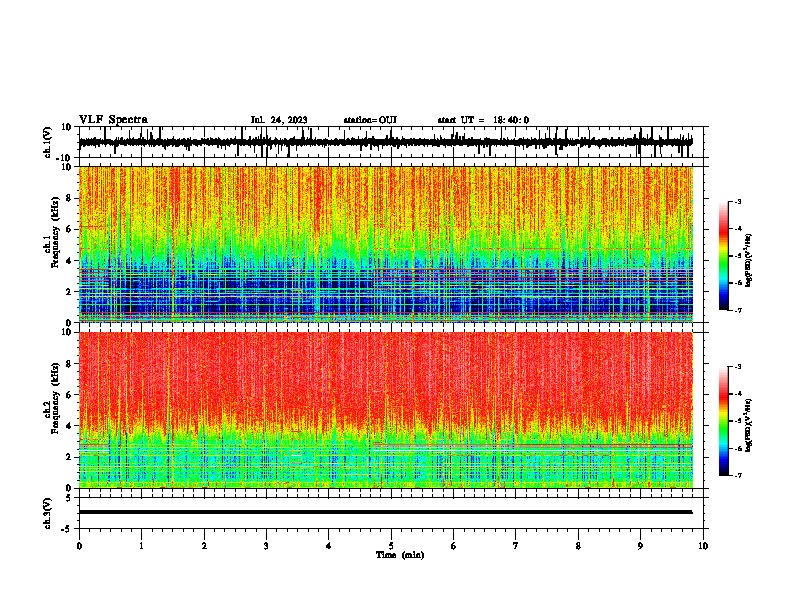Click time axis tick label 1
This screenshot has height=612, width=792.
141,546
